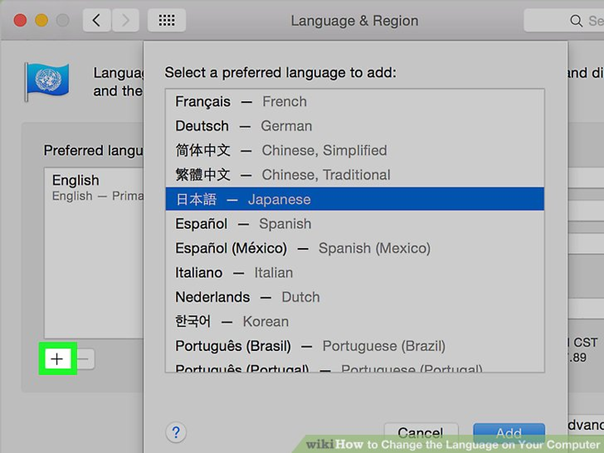This screenshot has width=604, height=453.
Task: Click the search field magnifier
Action: coord(576,21)
